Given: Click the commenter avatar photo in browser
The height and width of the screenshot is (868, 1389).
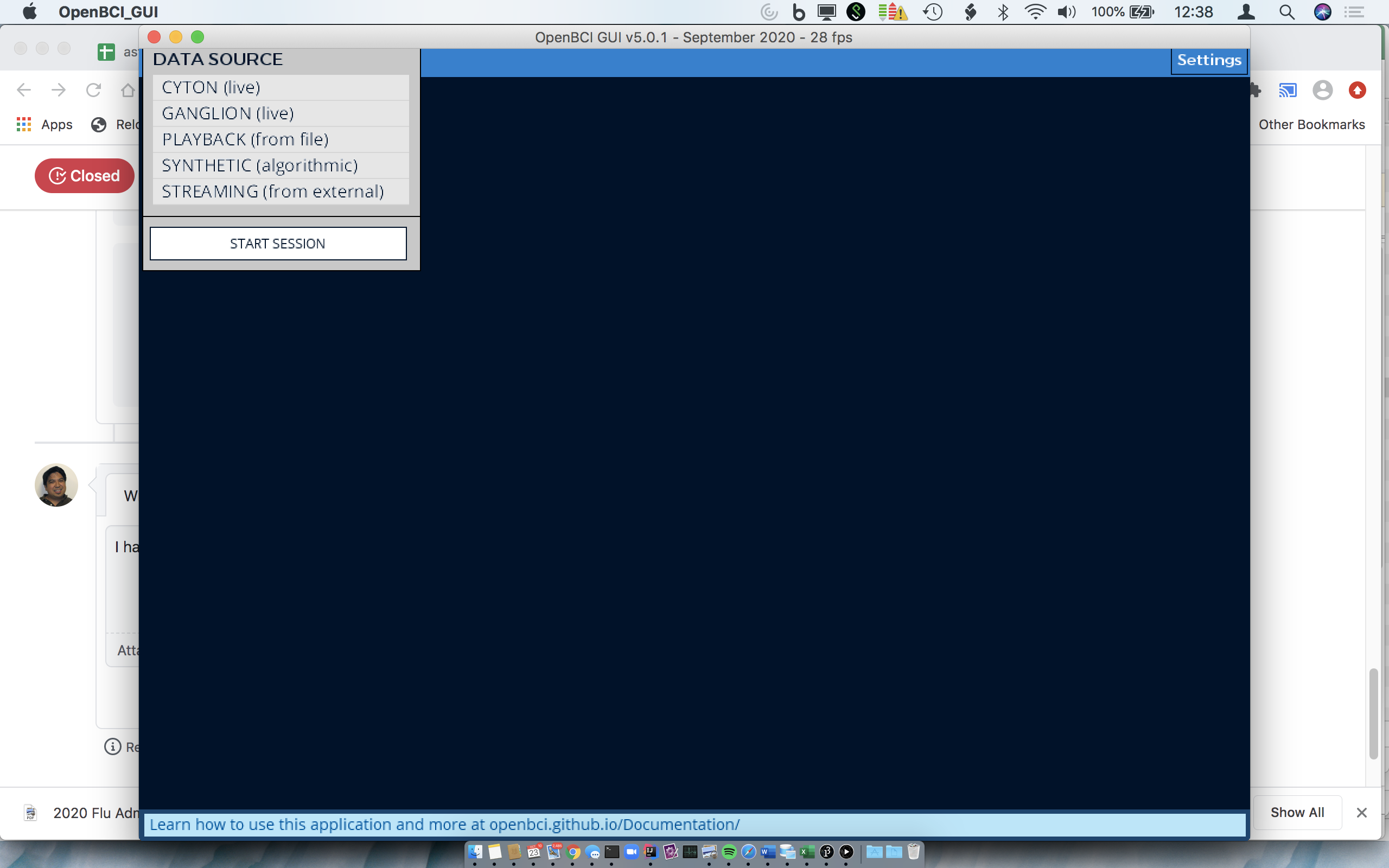Looking at the screenshot, I should (x=56, y=485).
